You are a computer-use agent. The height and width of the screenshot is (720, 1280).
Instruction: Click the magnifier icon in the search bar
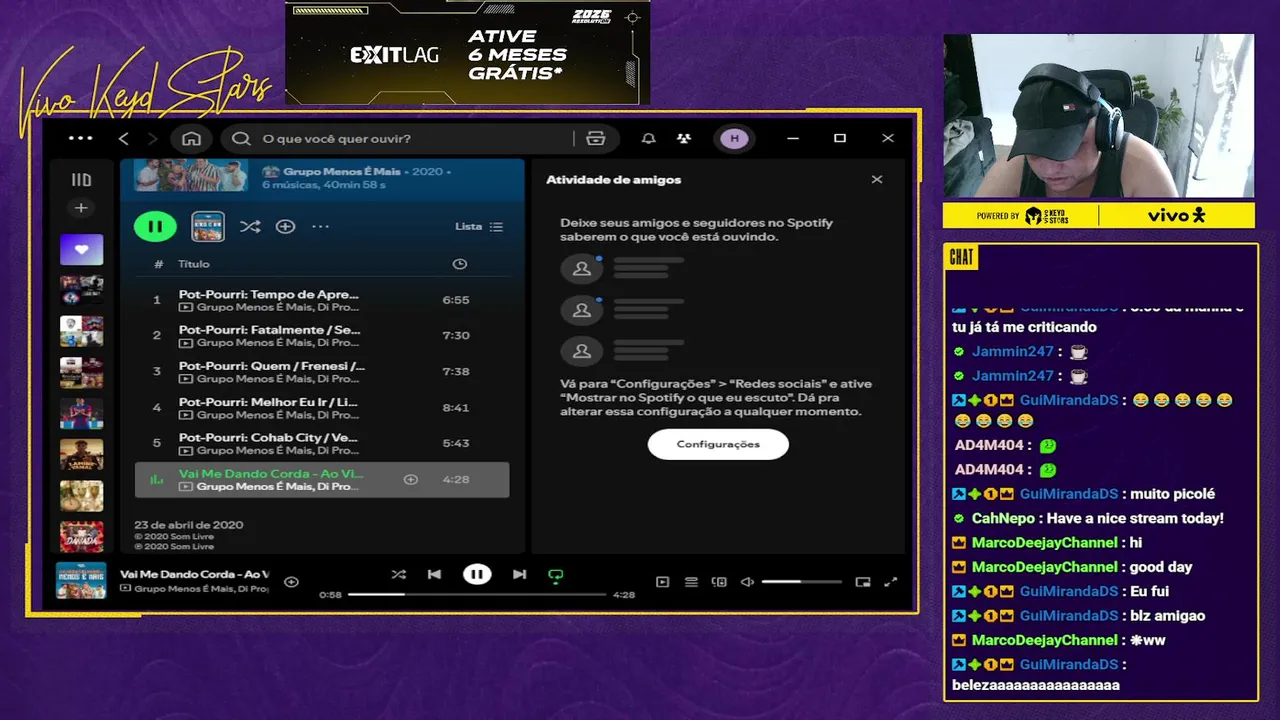(x=242, y=139)
